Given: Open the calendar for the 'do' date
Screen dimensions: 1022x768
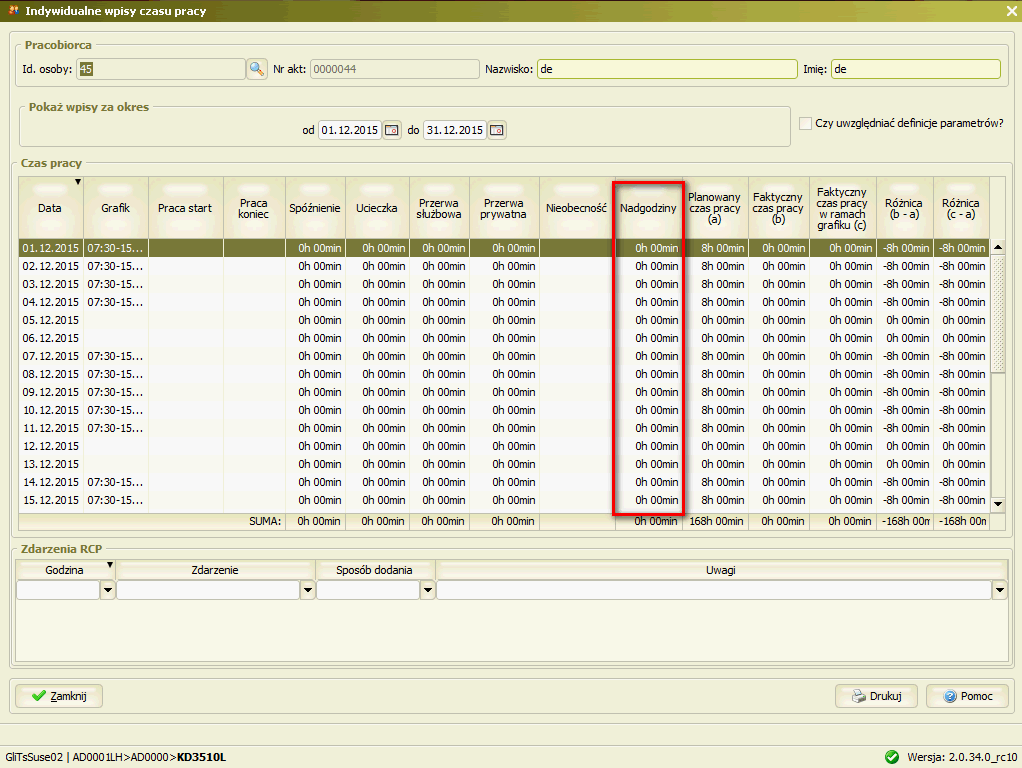Looking at the screenshot, I should (x=497, y=130).
